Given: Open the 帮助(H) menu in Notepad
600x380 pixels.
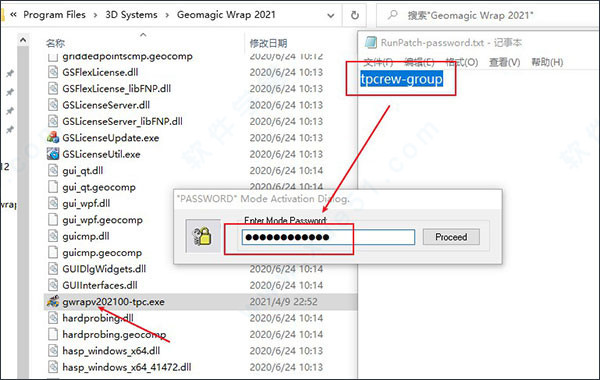Looking at the screenshot, I should tap(547, 62).
